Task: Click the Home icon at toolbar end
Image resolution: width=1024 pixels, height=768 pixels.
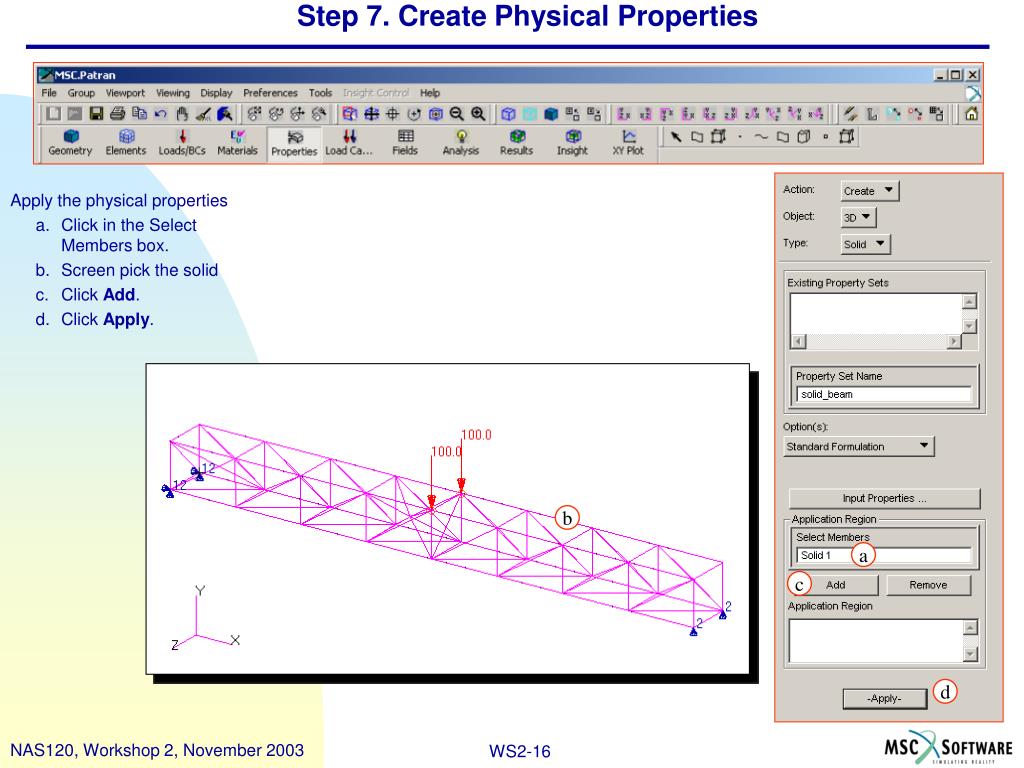Action: pos(971,114)
